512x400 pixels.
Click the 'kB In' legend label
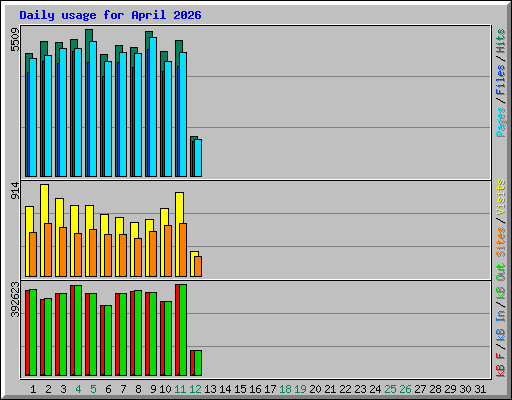coord(501,326)
